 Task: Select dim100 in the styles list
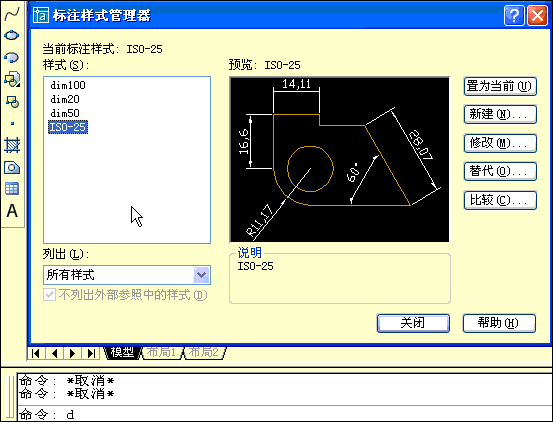(x=68, y=85)
